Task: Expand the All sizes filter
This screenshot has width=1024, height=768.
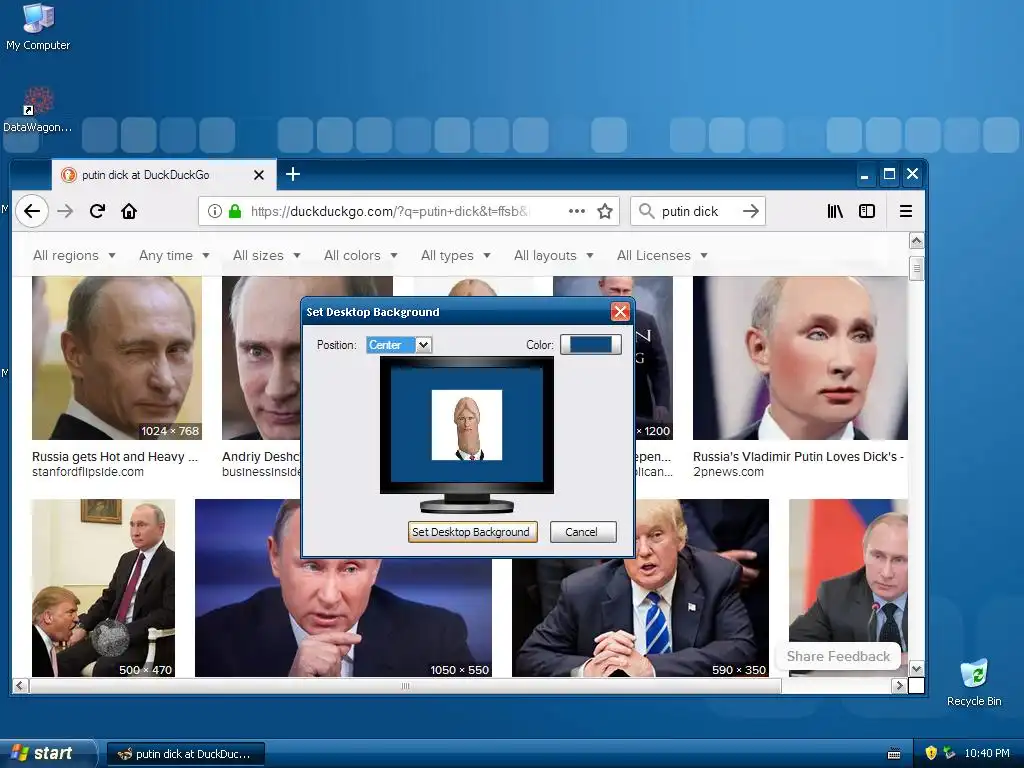Action: (266, 255)
